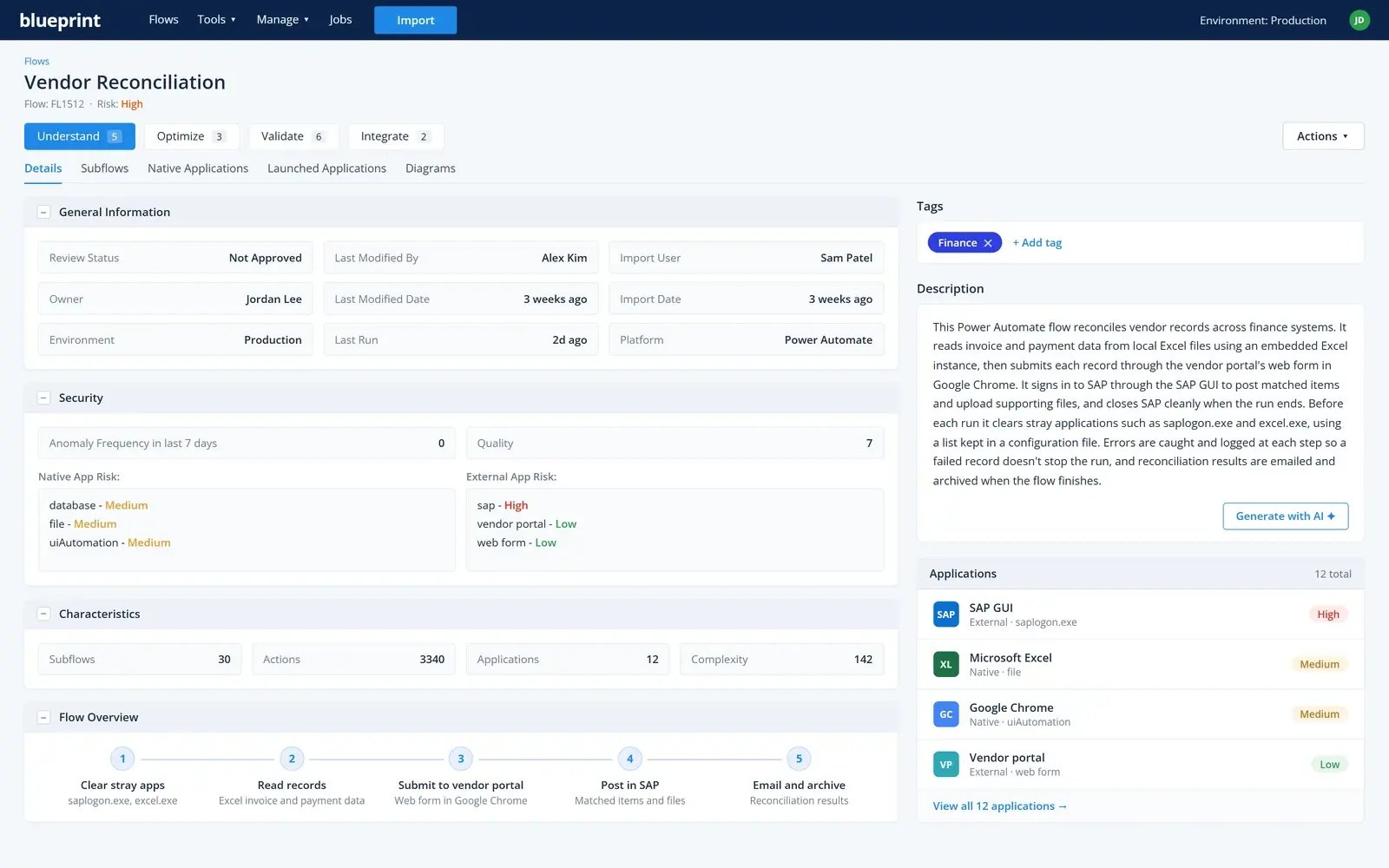The width and height of the screenshot is (1389, 868).
Task: Select the Understand stage tab
Action: [x=80, y=136]
